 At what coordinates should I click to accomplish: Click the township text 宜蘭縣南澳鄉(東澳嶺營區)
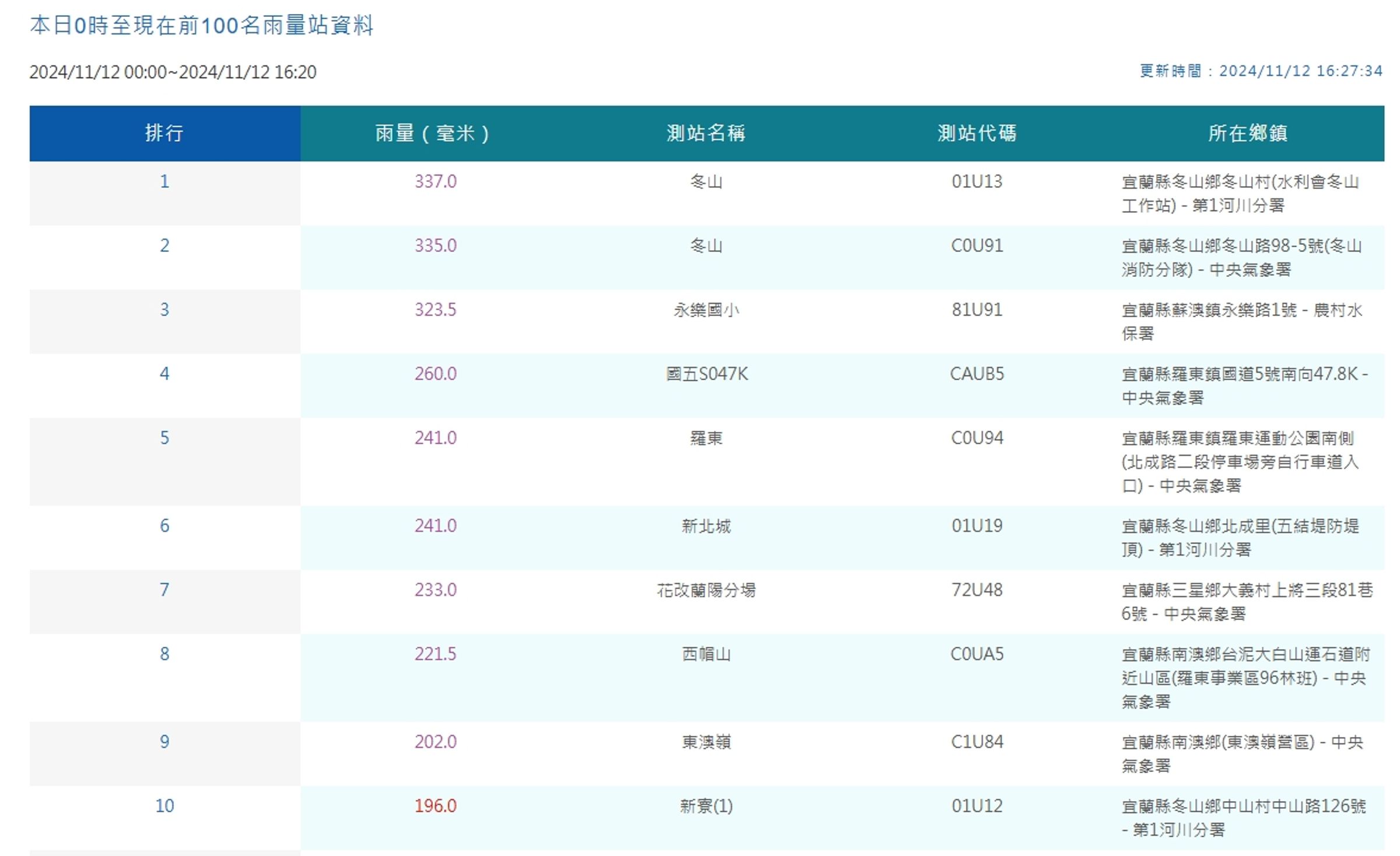tap(1218, 742)
